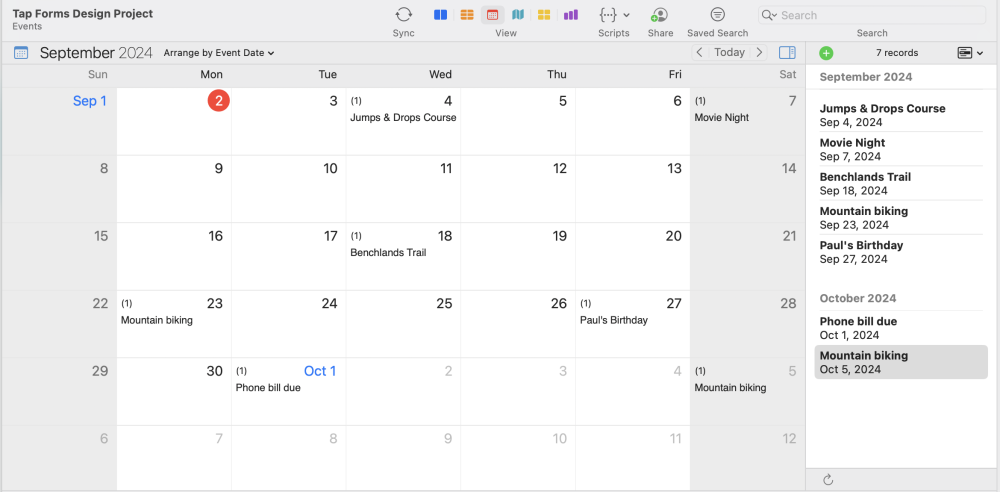Switch to the map view icon
This screenshot has height=492, width=1000.
click(x=518, y=15)
